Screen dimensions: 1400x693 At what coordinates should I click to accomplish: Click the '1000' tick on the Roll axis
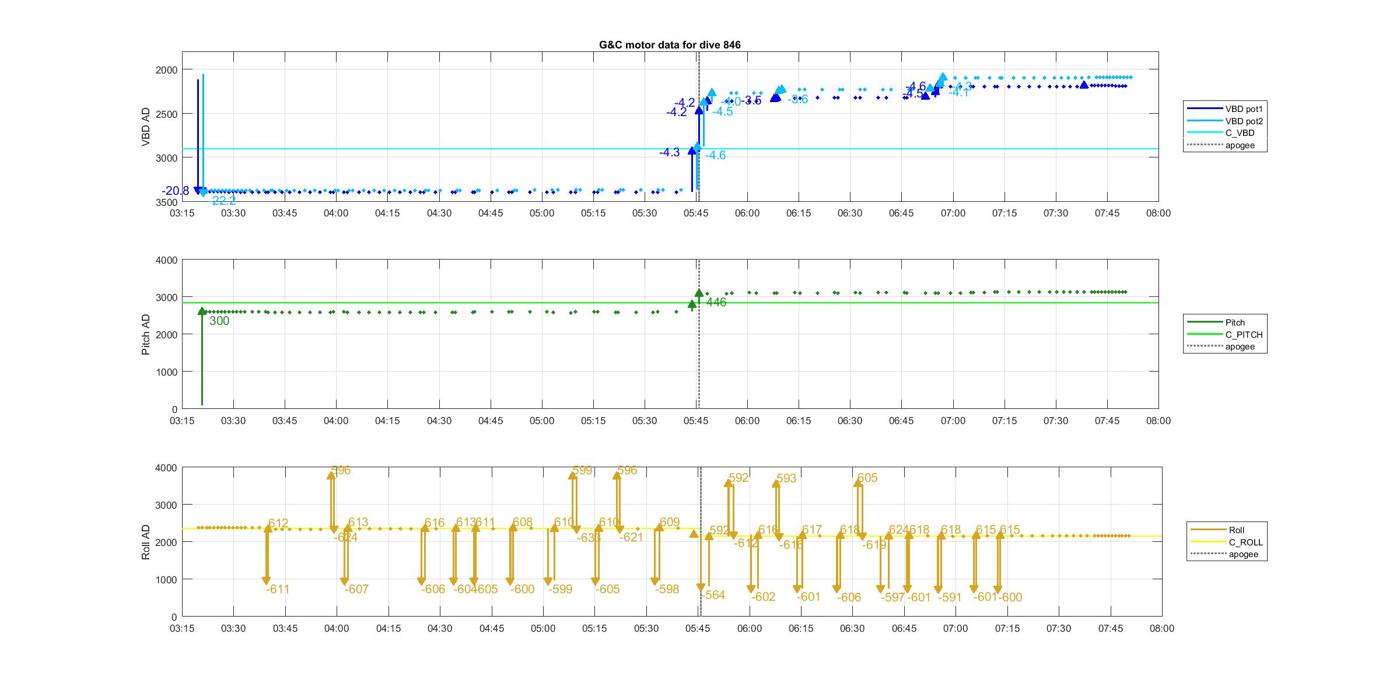click(166, 580)
